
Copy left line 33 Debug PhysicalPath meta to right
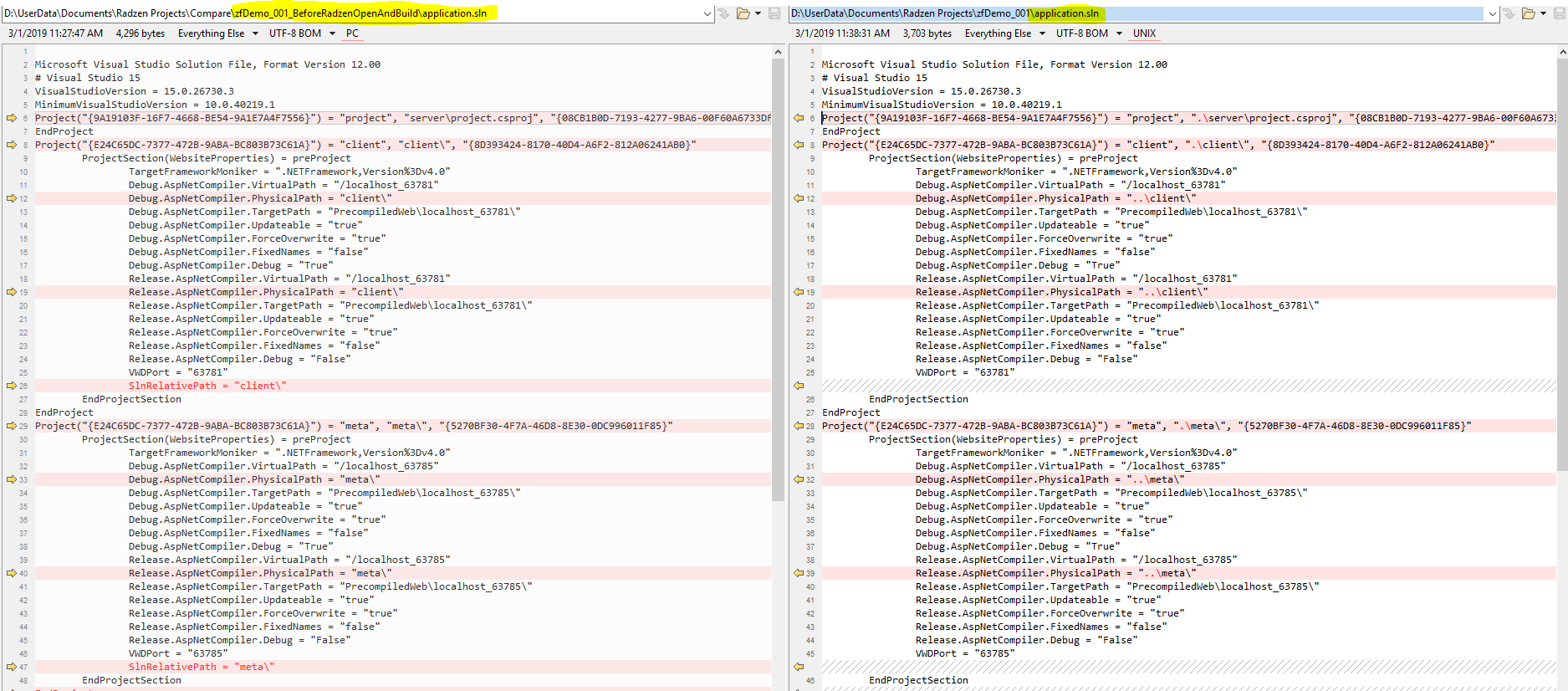[12, 479]
